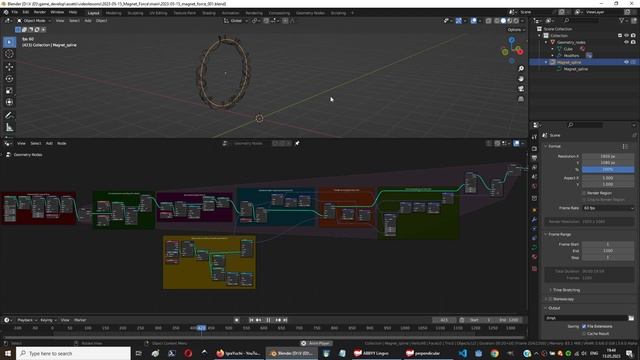Click the timeline current frame marker
Screen dimensions: 640x360
tap(202, 328)
